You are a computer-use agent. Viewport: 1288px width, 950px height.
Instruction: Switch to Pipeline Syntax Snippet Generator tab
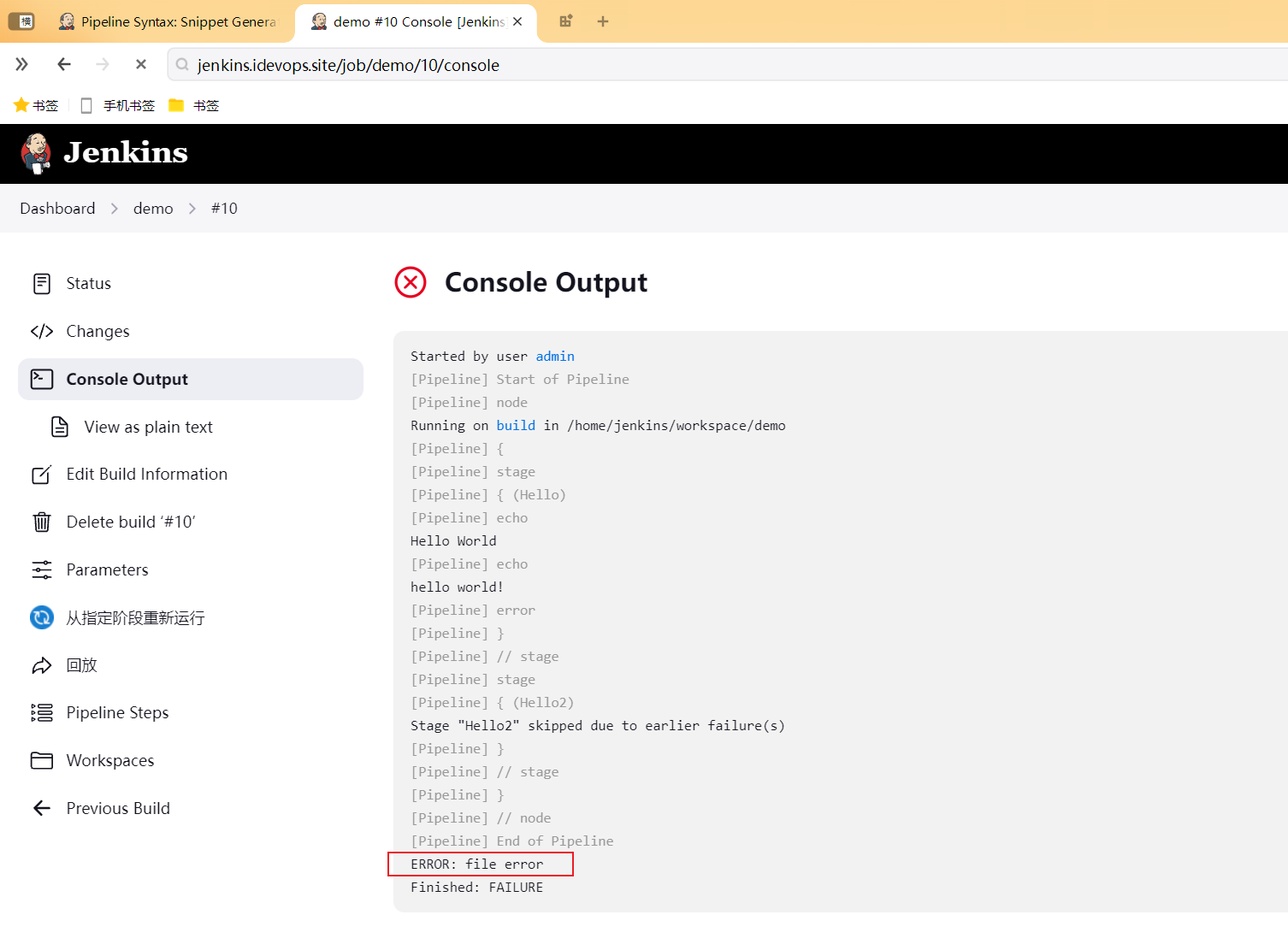(168, 21)
